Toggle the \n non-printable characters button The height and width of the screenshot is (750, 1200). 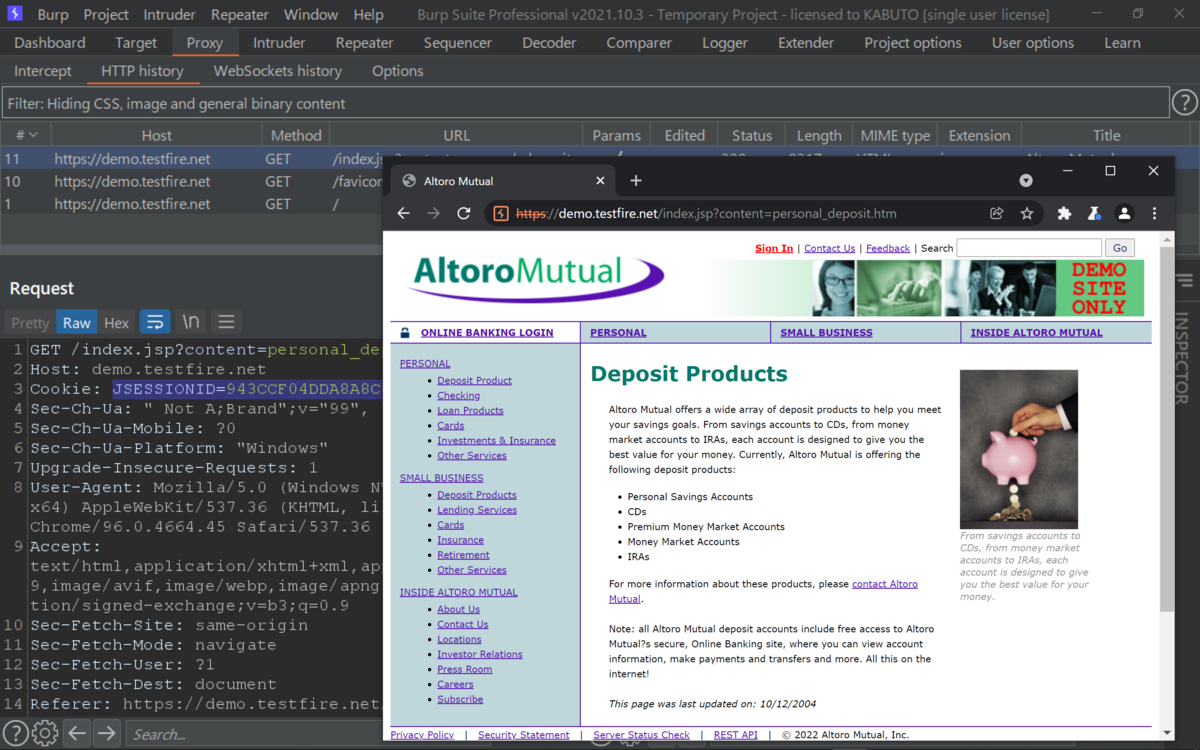(x=191, y=322)
